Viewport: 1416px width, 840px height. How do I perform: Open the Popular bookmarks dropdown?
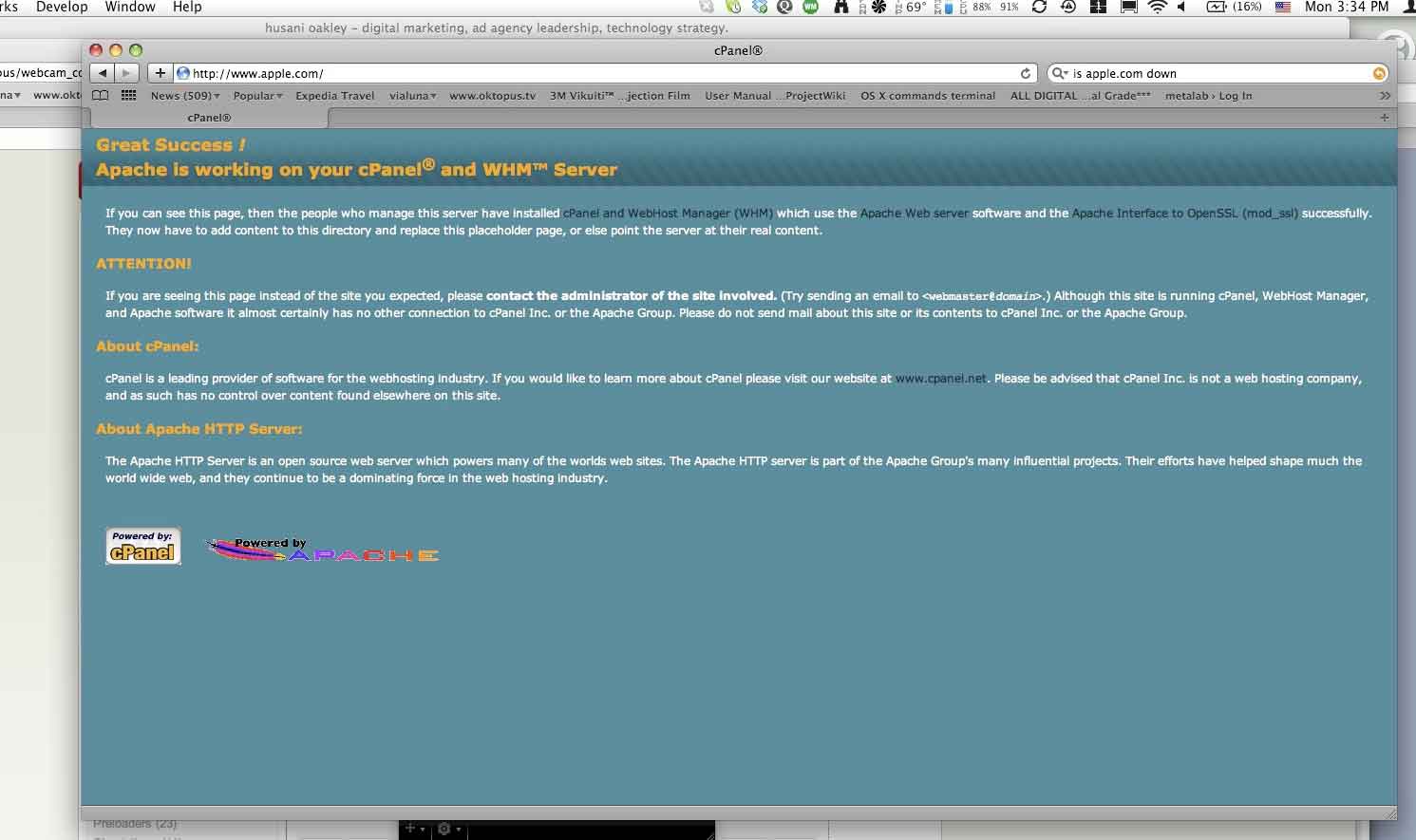[257, 96]
